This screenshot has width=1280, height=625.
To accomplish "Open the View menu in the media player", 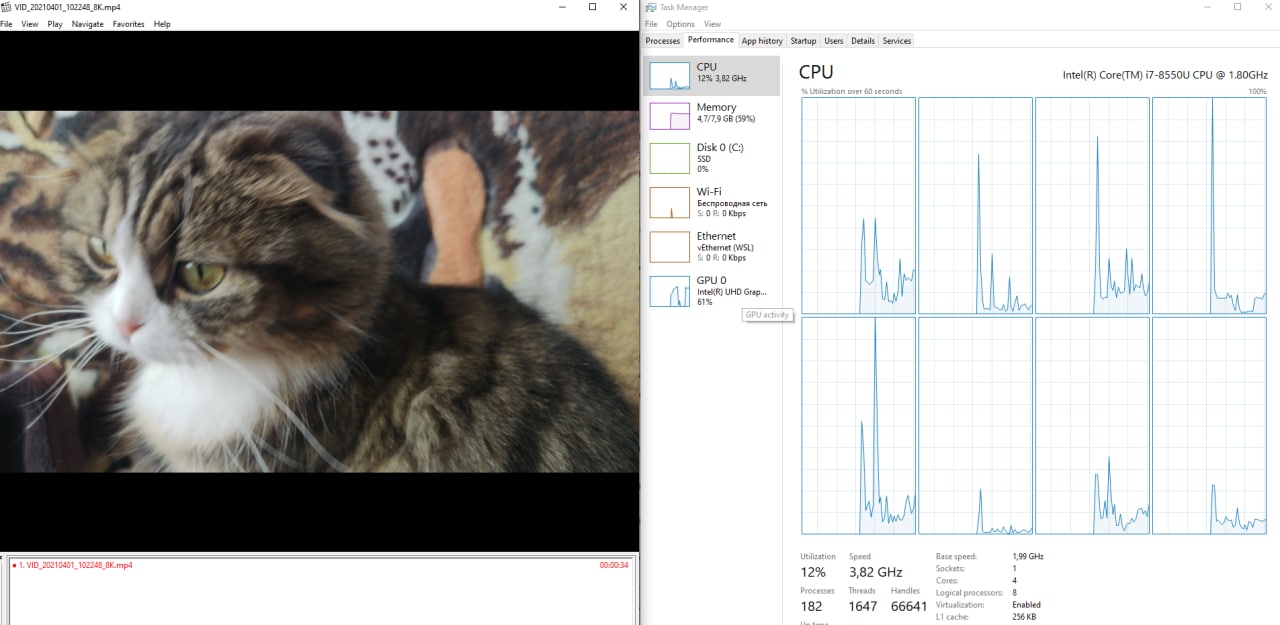I will point(30,24).
